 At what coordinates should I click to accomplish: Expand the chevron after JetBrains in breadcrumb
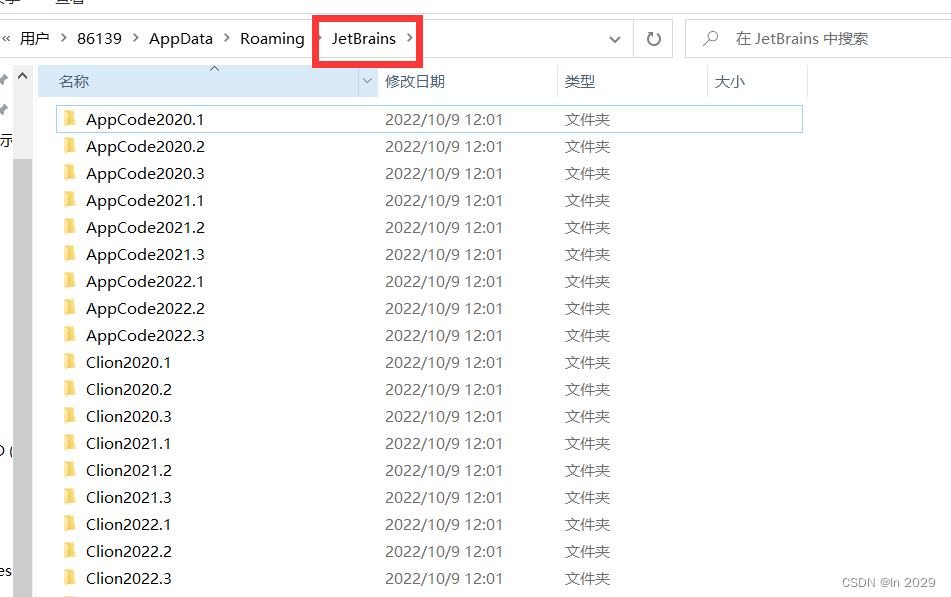point(410,38)
